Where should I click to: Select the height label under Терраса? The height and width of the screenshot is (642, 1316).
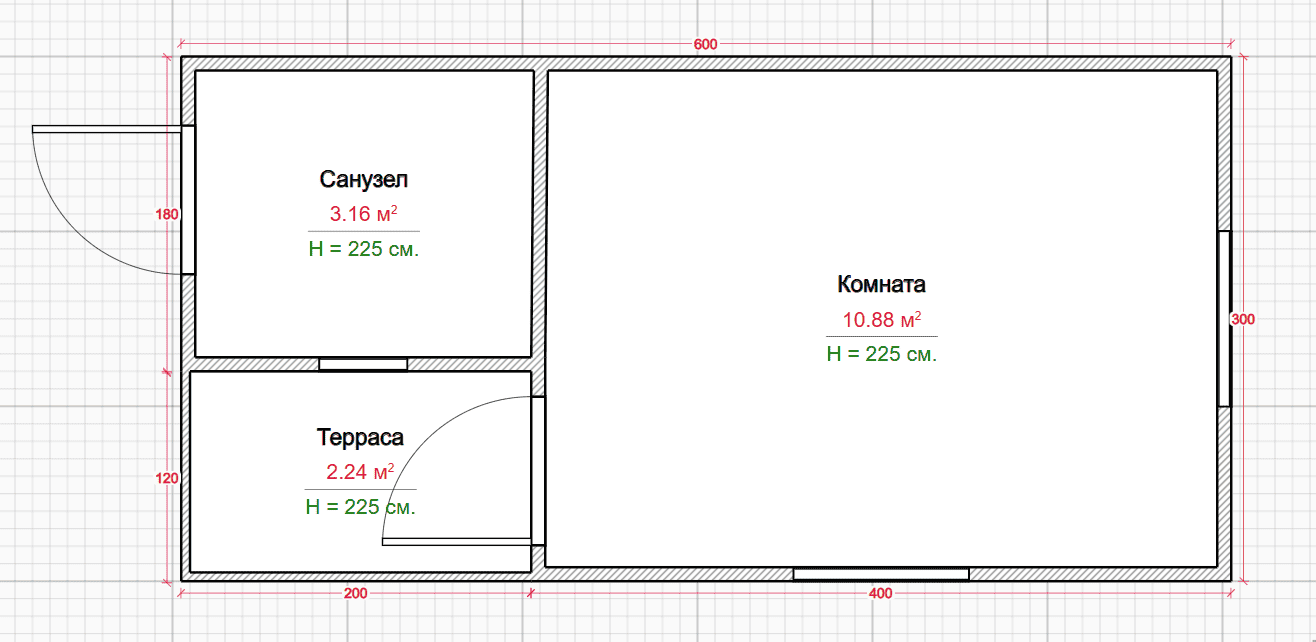point(361,506)
